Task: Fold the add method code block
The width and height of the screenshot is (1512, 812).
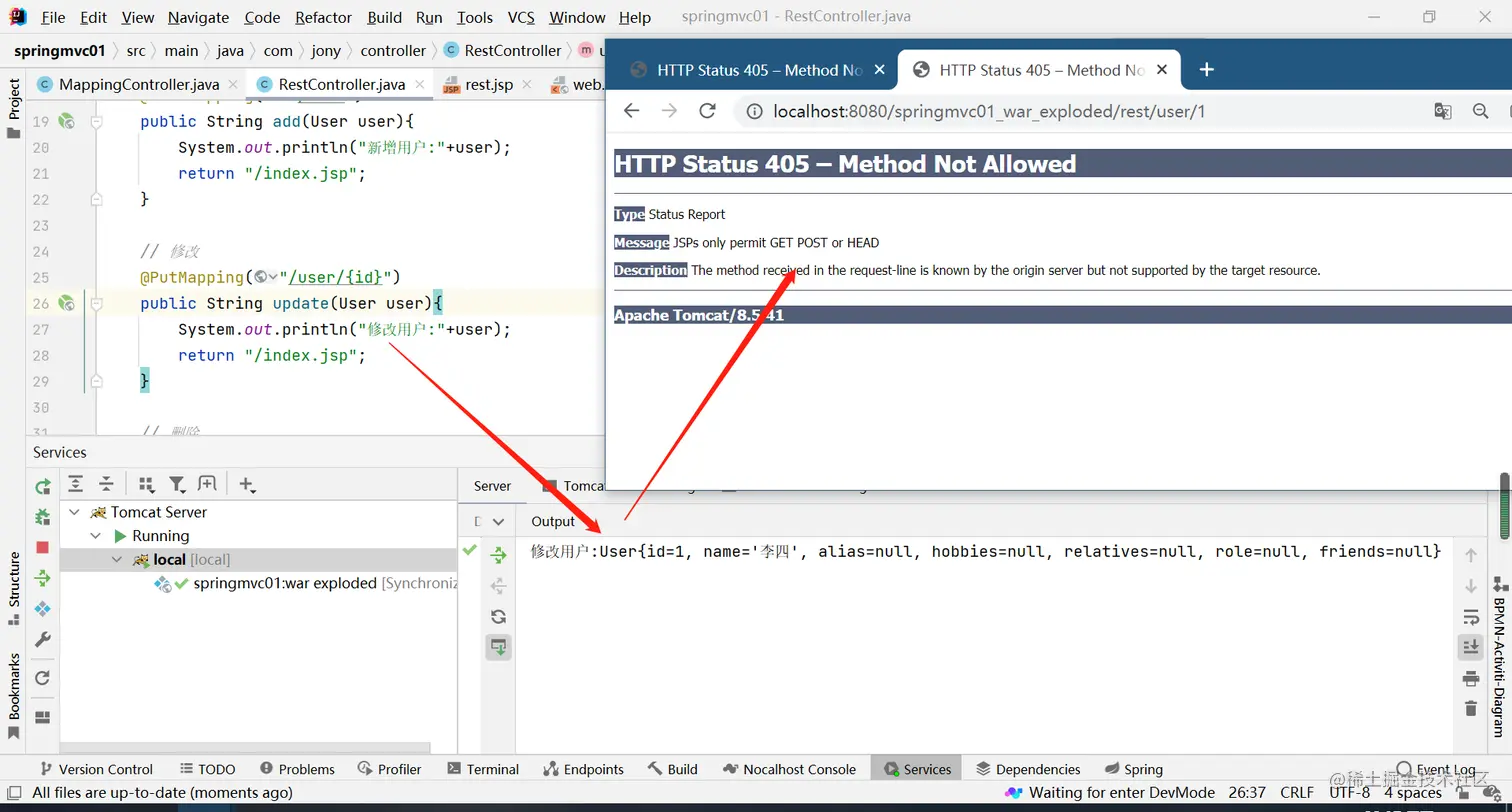Action: pyautogui.click(x=97, y=121)
